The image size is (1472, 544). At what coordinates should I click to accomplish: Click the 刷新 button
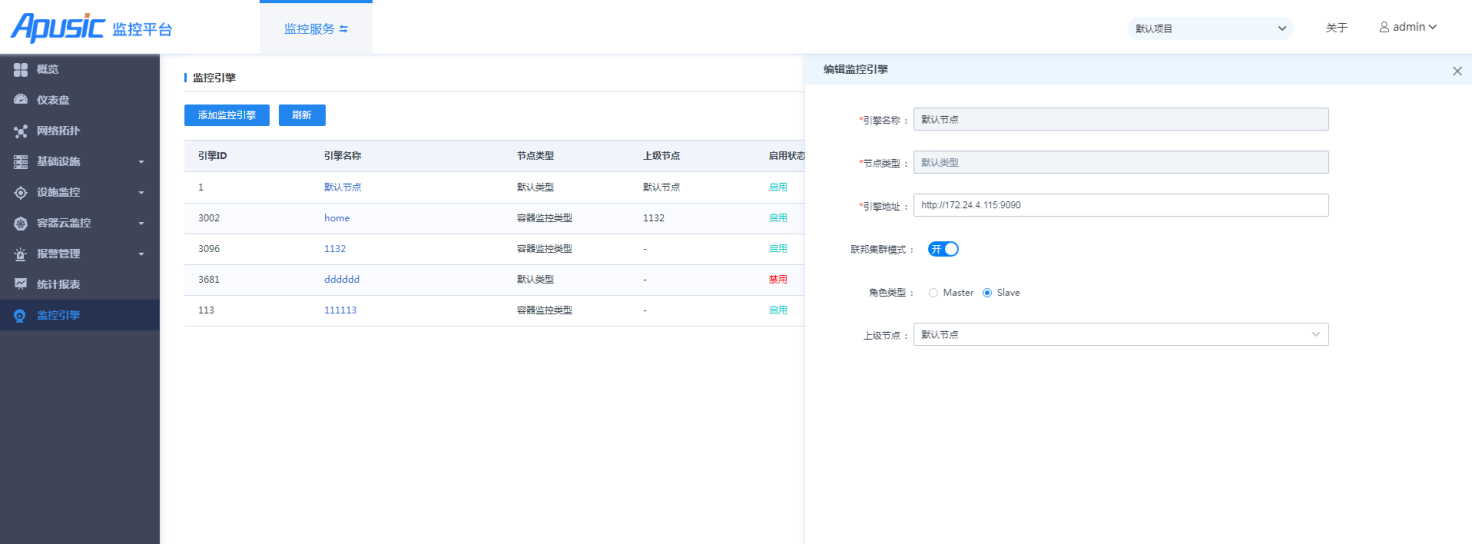pyautogui.click(x=302, y=115)
